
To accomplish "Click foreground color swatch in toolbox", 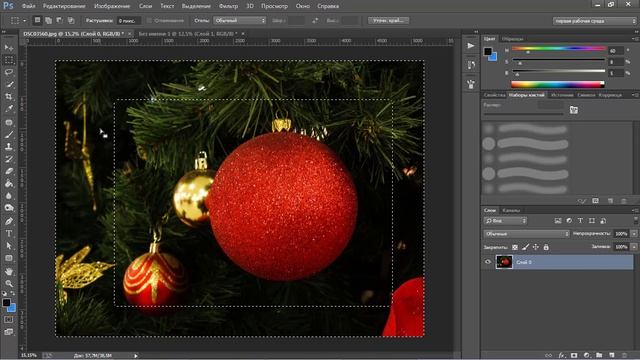I will (6, 302).
